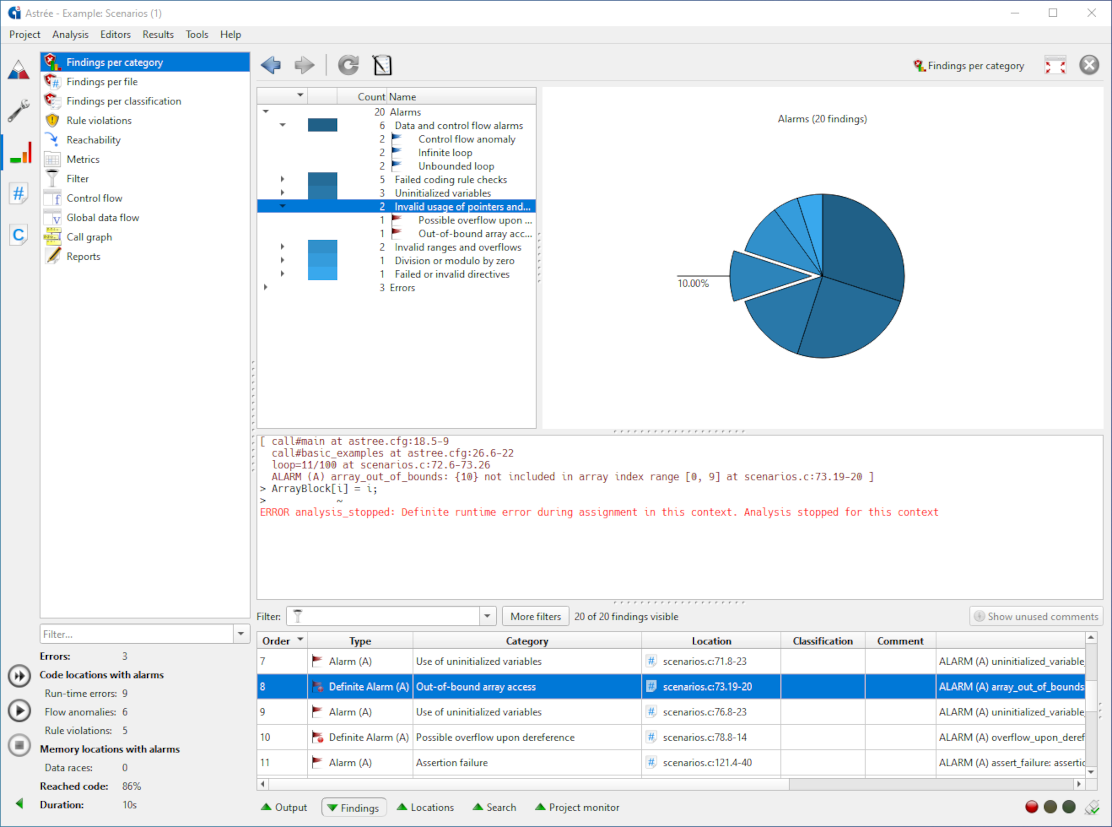Collapse Data and control flow alarms node
This screenshot has width=1112, height=827.
pos(282,125)
